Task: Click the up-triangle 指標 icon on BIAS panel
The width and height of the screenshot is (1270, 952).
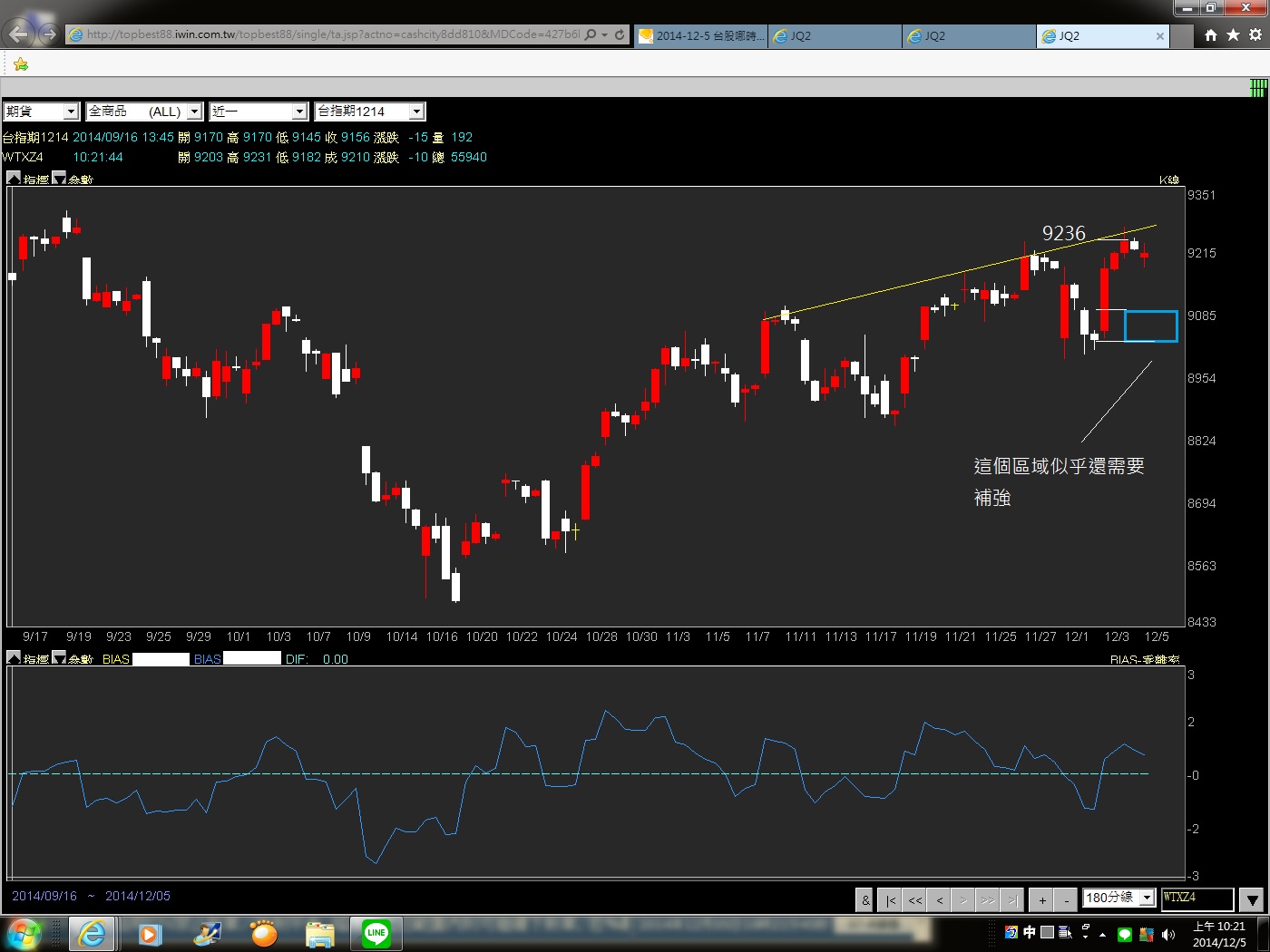Action: [14, 657]
